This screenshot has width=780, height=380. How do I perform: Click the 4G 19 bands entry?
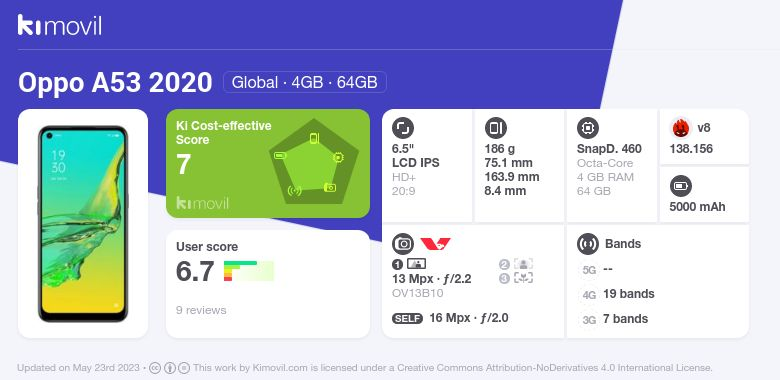click(x=617, y=294)
